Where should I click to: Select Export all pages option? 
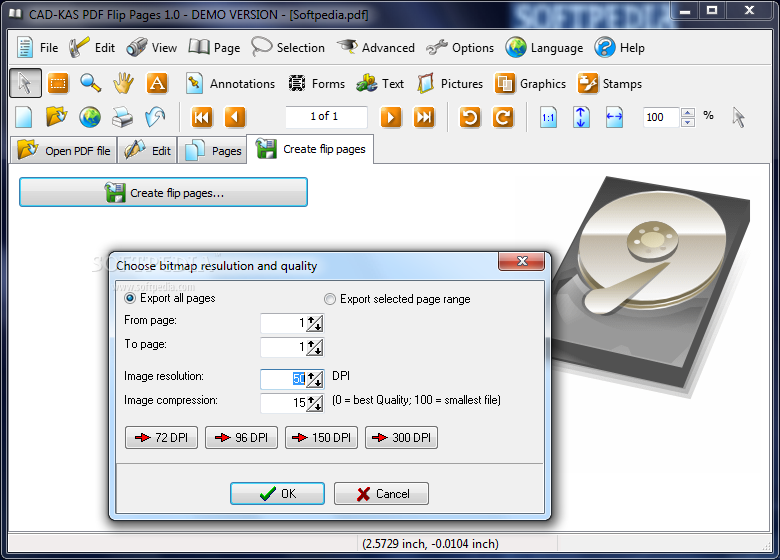pos(170,298)
